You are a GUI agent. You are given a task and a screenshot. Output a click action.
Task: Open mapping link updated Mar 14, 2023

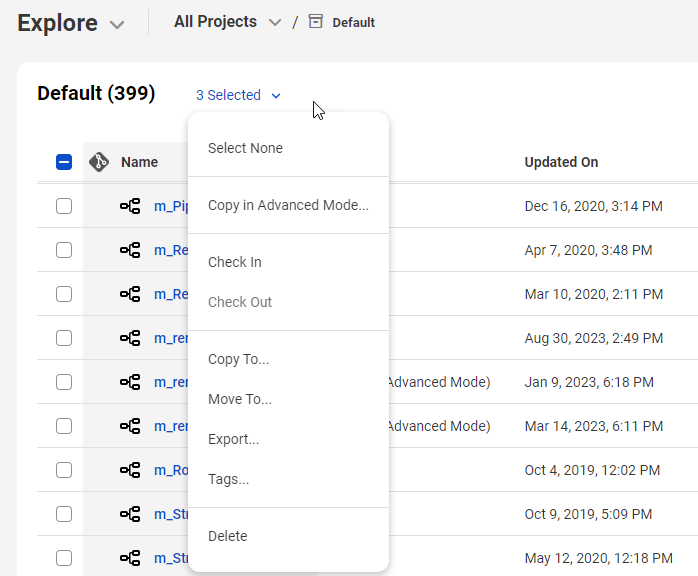[171, 426]
